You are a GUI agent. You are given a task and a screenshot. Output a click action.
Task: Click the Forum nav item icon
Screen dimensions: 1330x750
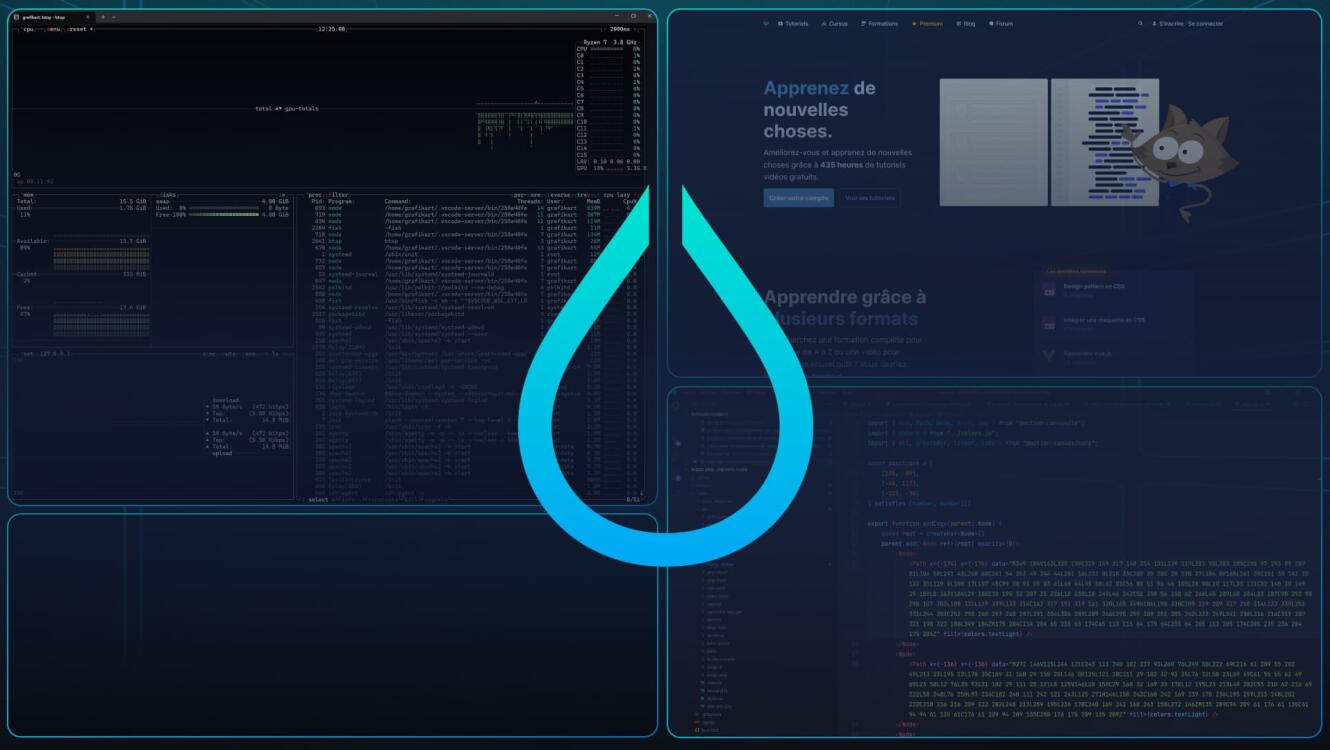point(991,23)
